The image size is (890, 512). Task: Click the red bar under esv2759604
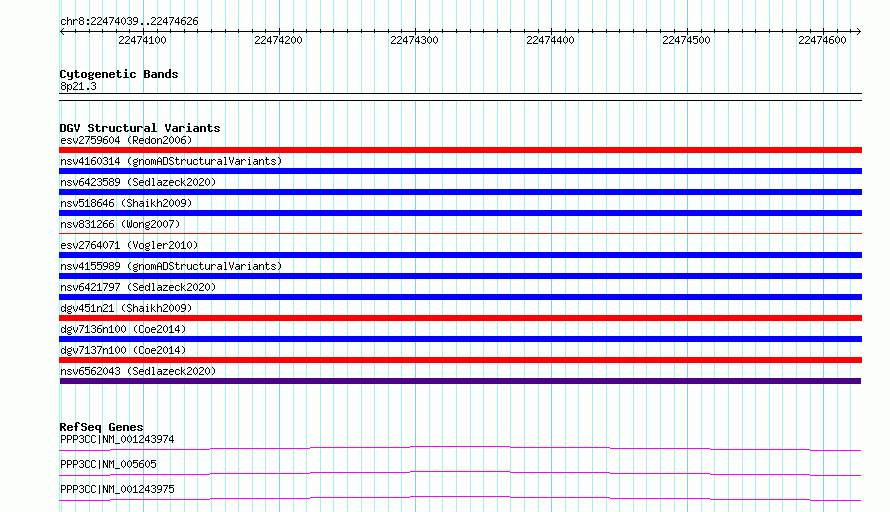point(460,150)
